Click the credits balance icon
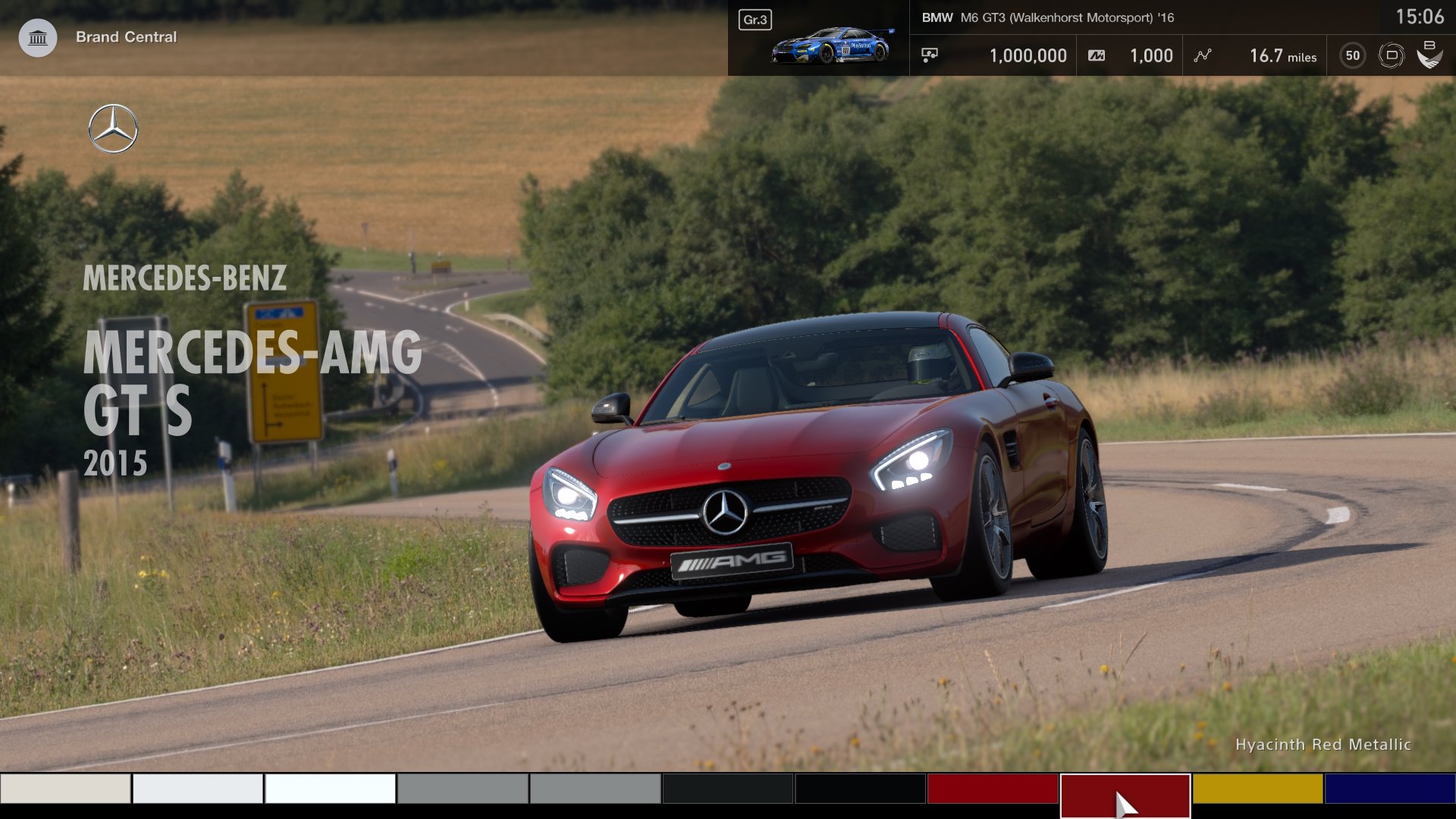The height and width of the screenshot is (819, 1456). click(x=931, y=55)
